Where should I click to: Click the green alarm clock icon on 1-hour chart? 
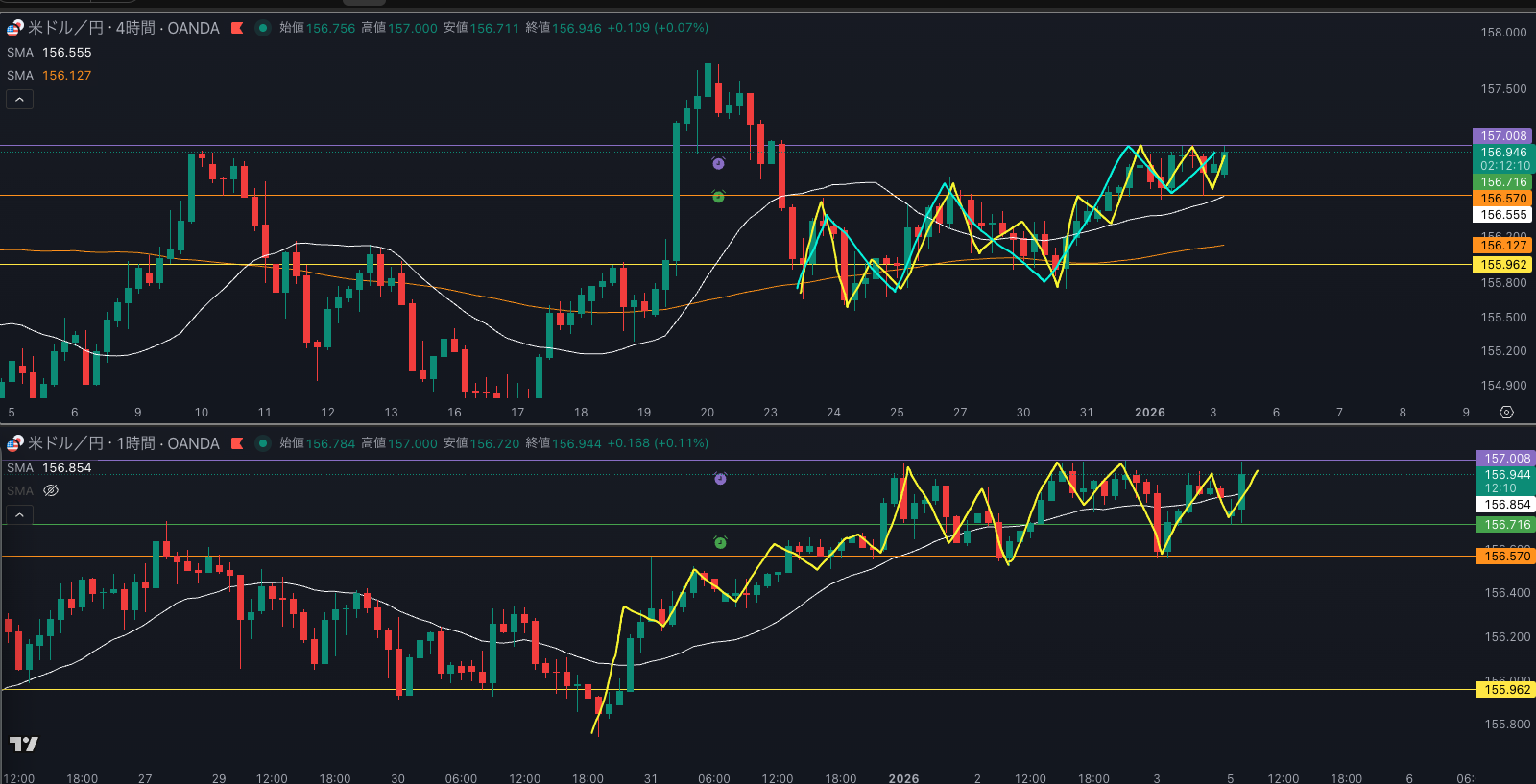(x=720, y=543)
